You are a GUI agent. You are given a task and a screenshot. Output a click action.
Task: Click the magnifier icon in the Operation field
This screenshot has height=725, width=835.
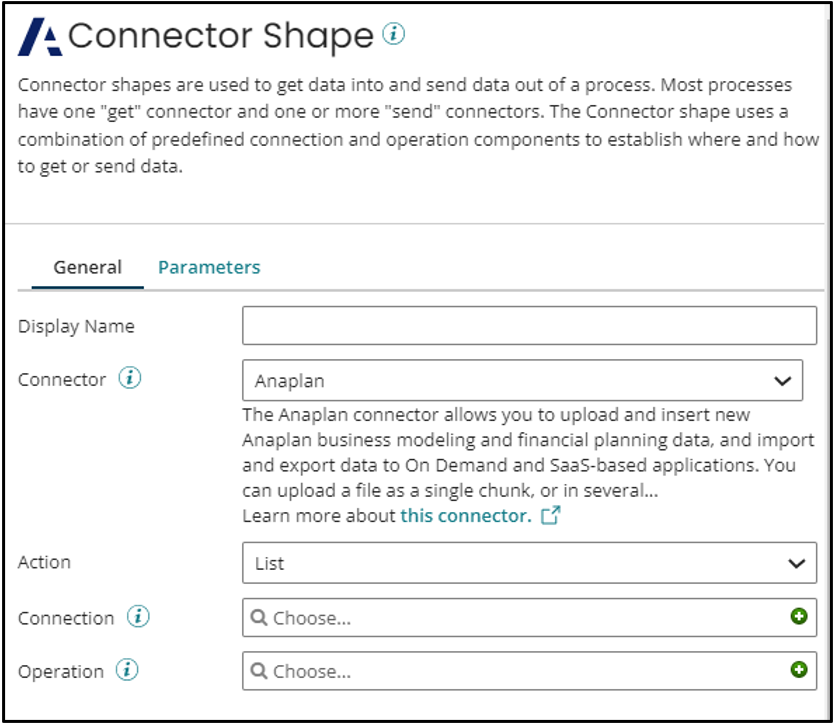[260, 670]
